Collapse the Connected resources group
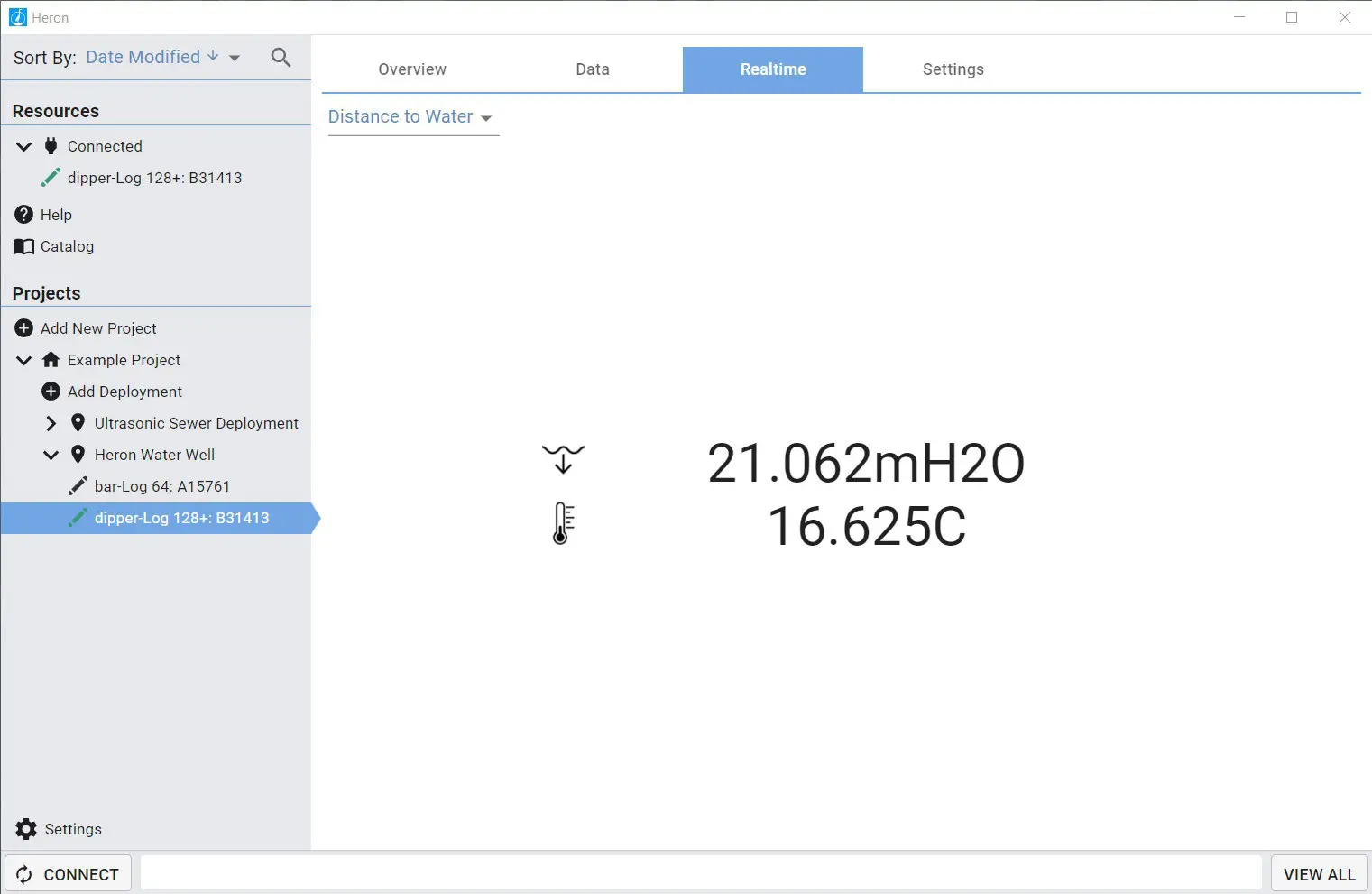 click(x=24, y=146)
